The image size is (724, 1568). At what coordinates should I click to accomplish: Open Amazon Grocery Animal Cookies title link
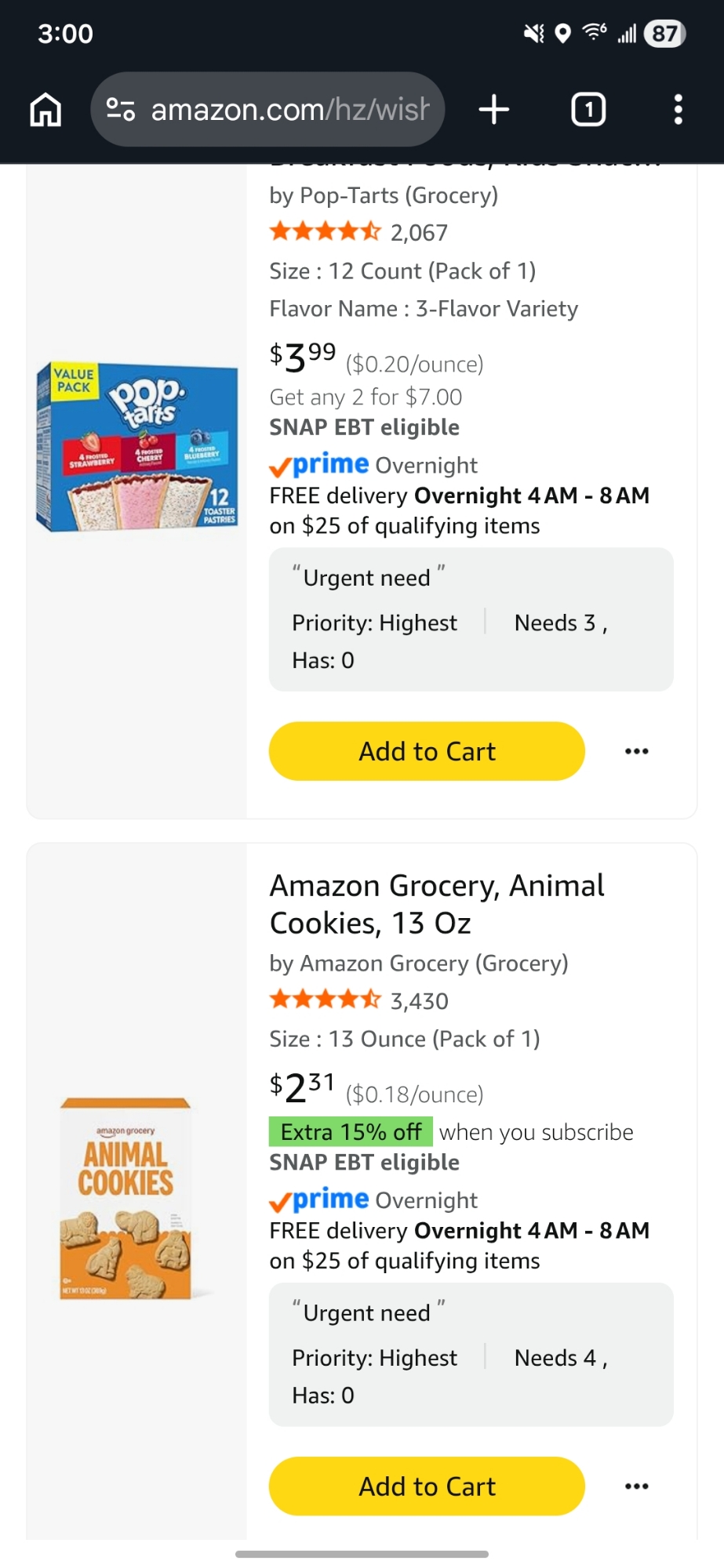click(436, 904)
